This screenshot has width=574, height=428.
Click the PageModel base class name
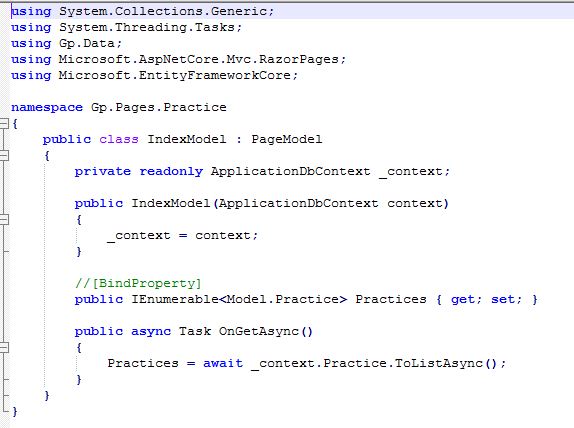[287, 139]
